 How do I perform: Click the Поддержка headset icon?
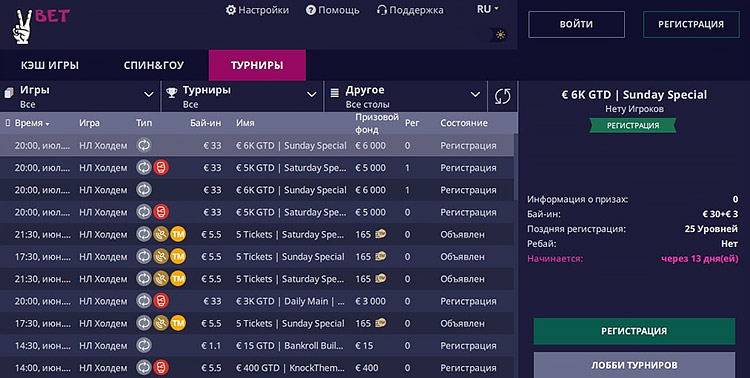(382, 10)
